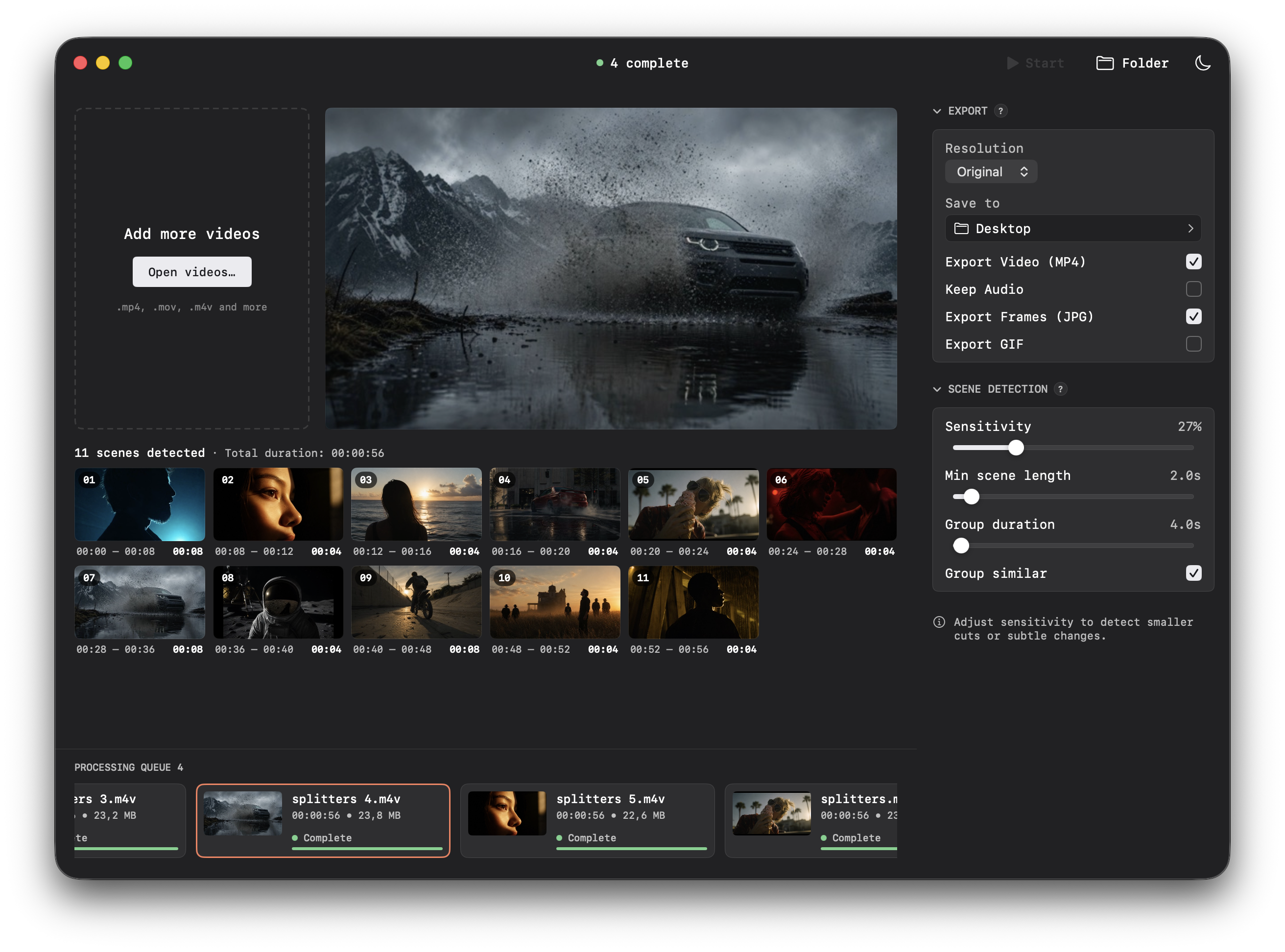1285x952 pixels.
Task: Uncheck Export Video (MP4)
Action: click(x=1193, y=262)
